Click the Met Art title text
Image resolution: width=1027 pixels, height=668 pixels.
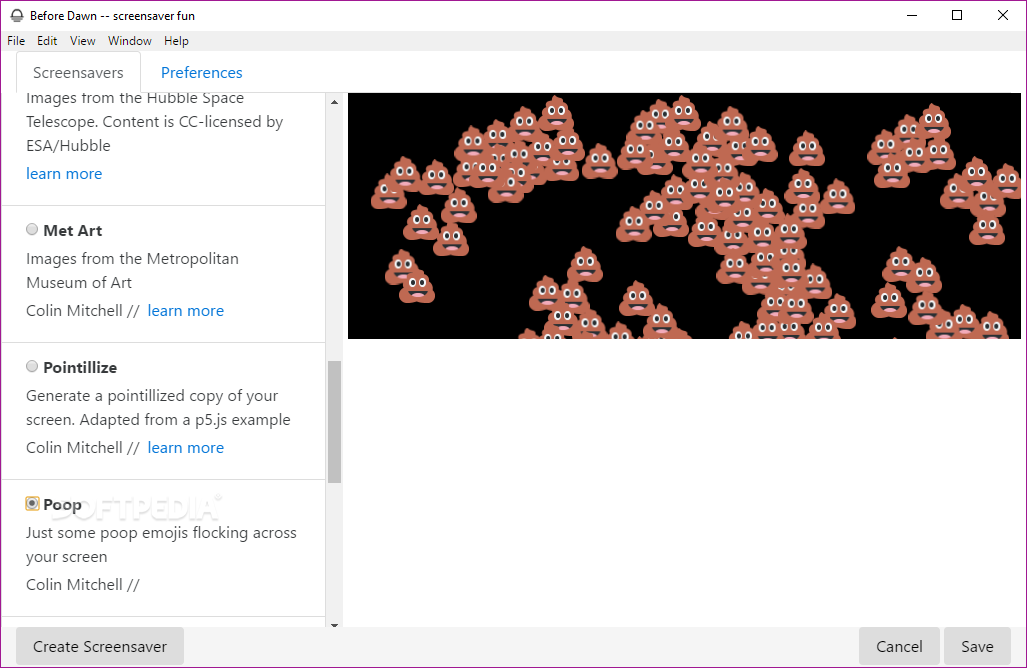coord(73,231)
